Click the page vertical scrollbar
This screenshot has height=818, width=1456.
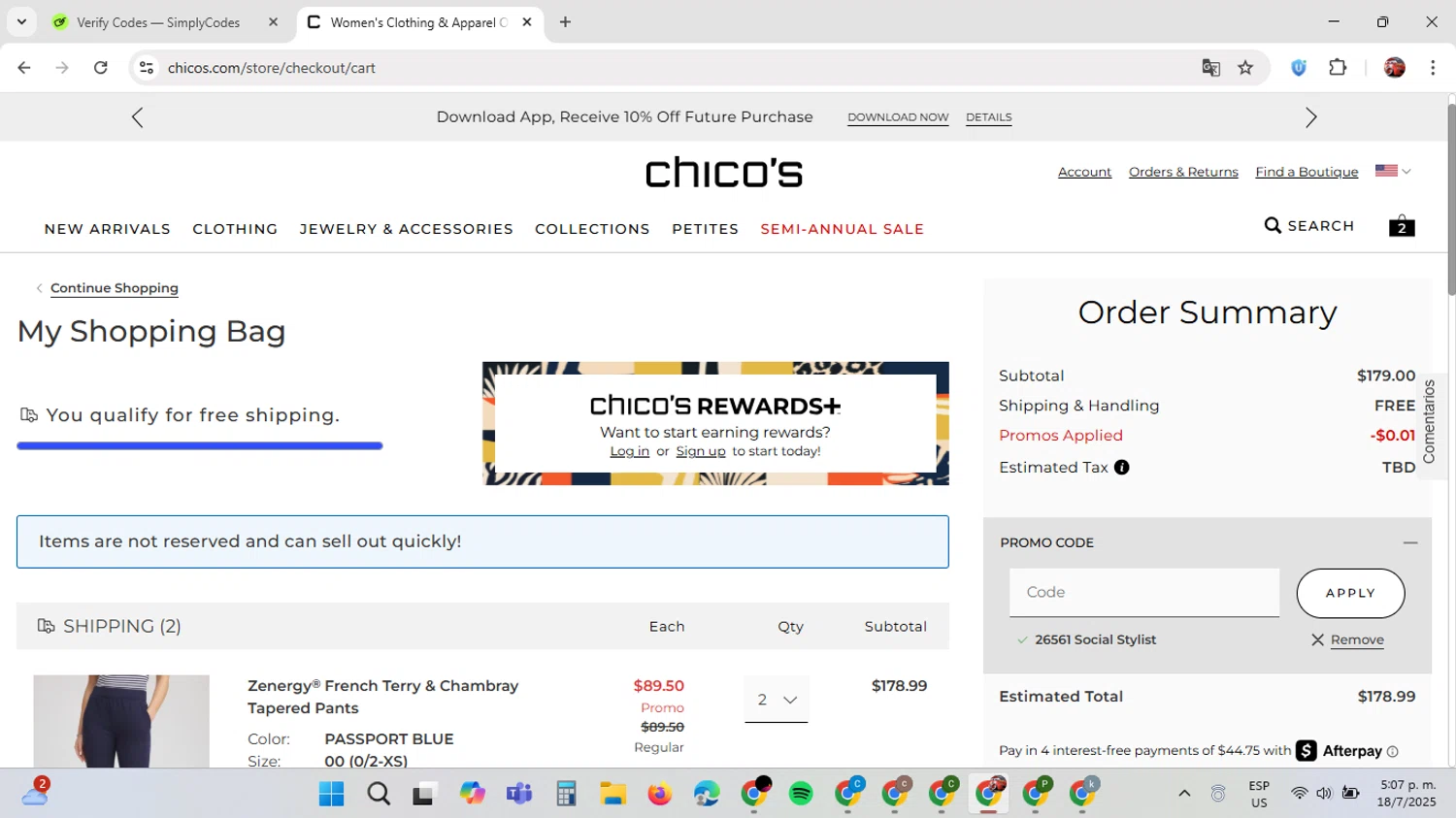point(1451,199)
